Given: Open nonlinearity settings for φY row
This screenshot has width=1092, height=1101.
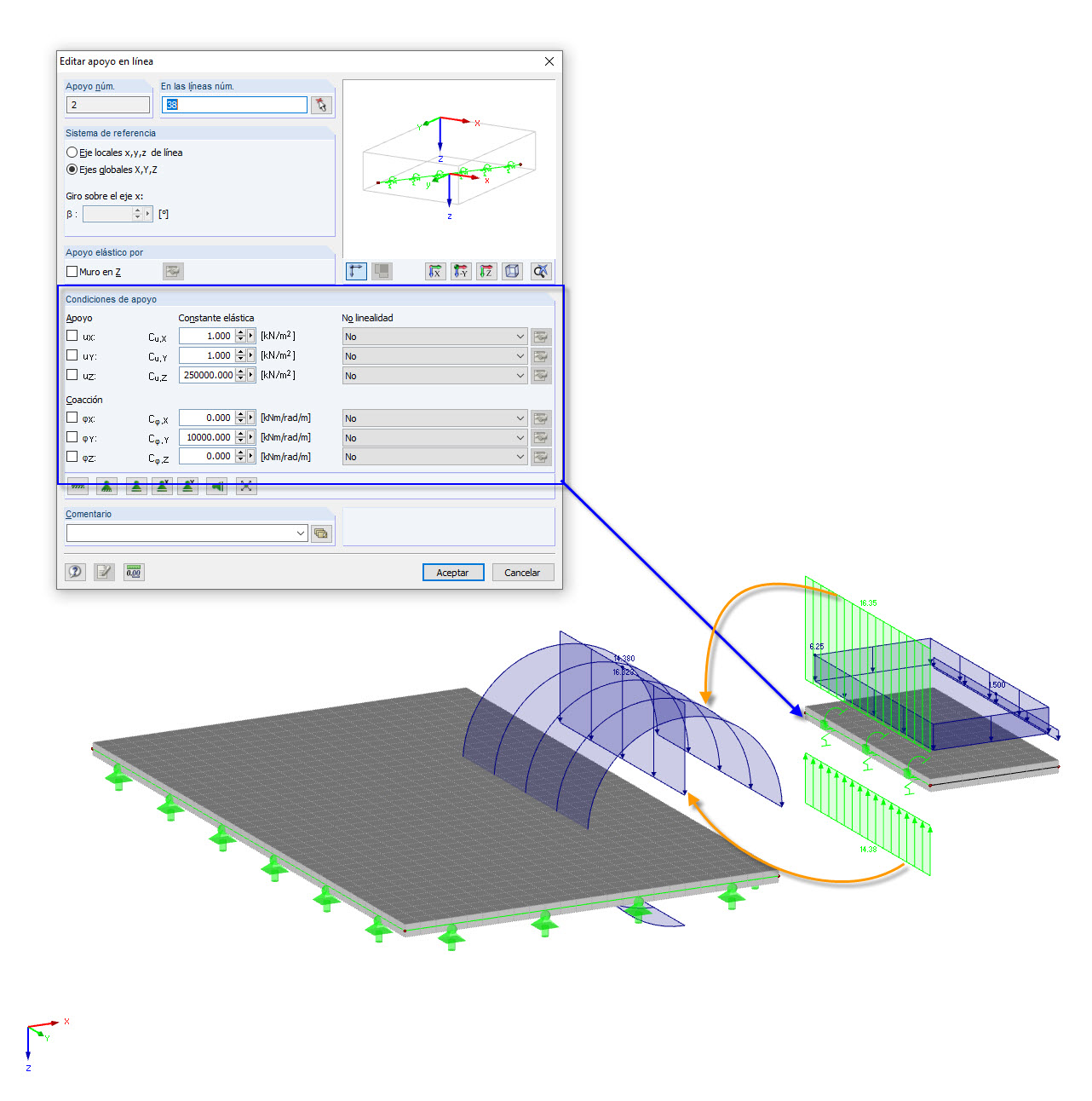Looking at the screenshot, I should tap(541, 438).
